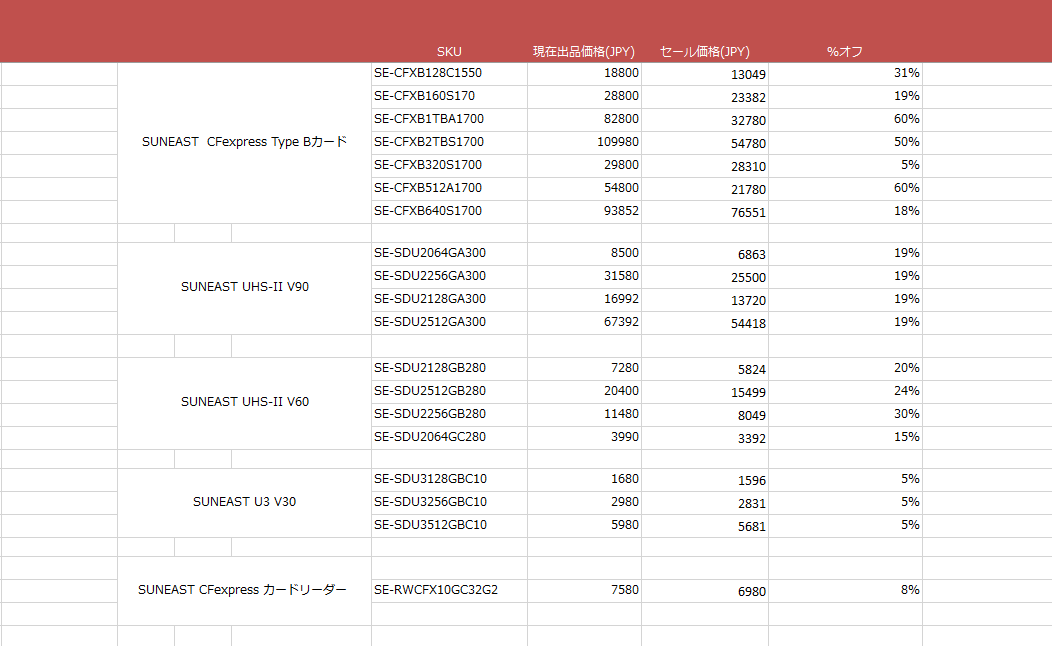
Task: Select the 8% discount cell
Action: (845, 590)
